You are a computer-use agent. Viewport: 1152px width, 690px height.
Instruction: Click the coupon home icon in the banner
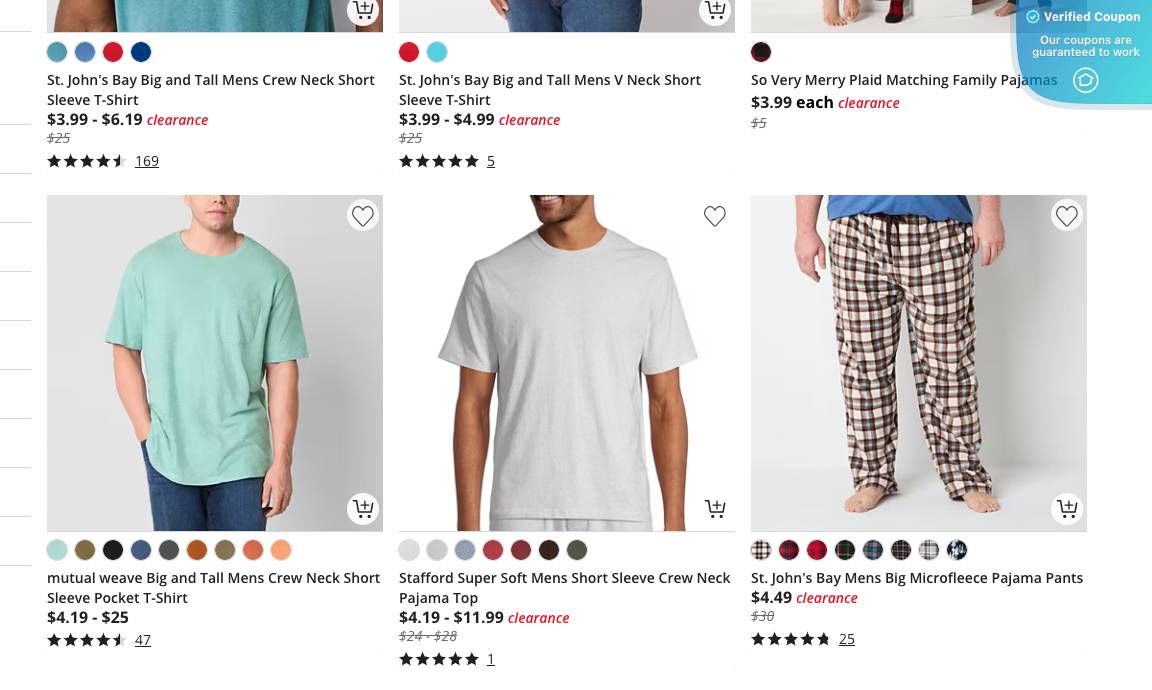[1086, 80]
